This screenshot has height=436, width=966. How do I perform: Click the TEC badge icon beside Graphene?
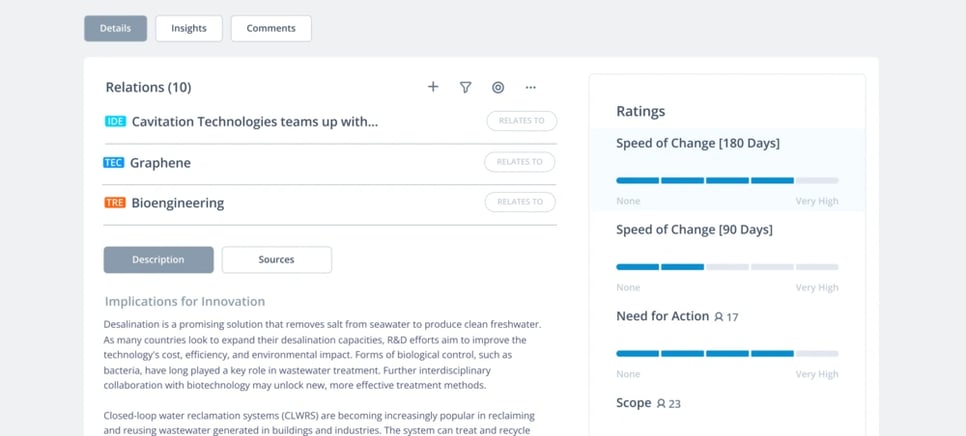coord(114,162)
